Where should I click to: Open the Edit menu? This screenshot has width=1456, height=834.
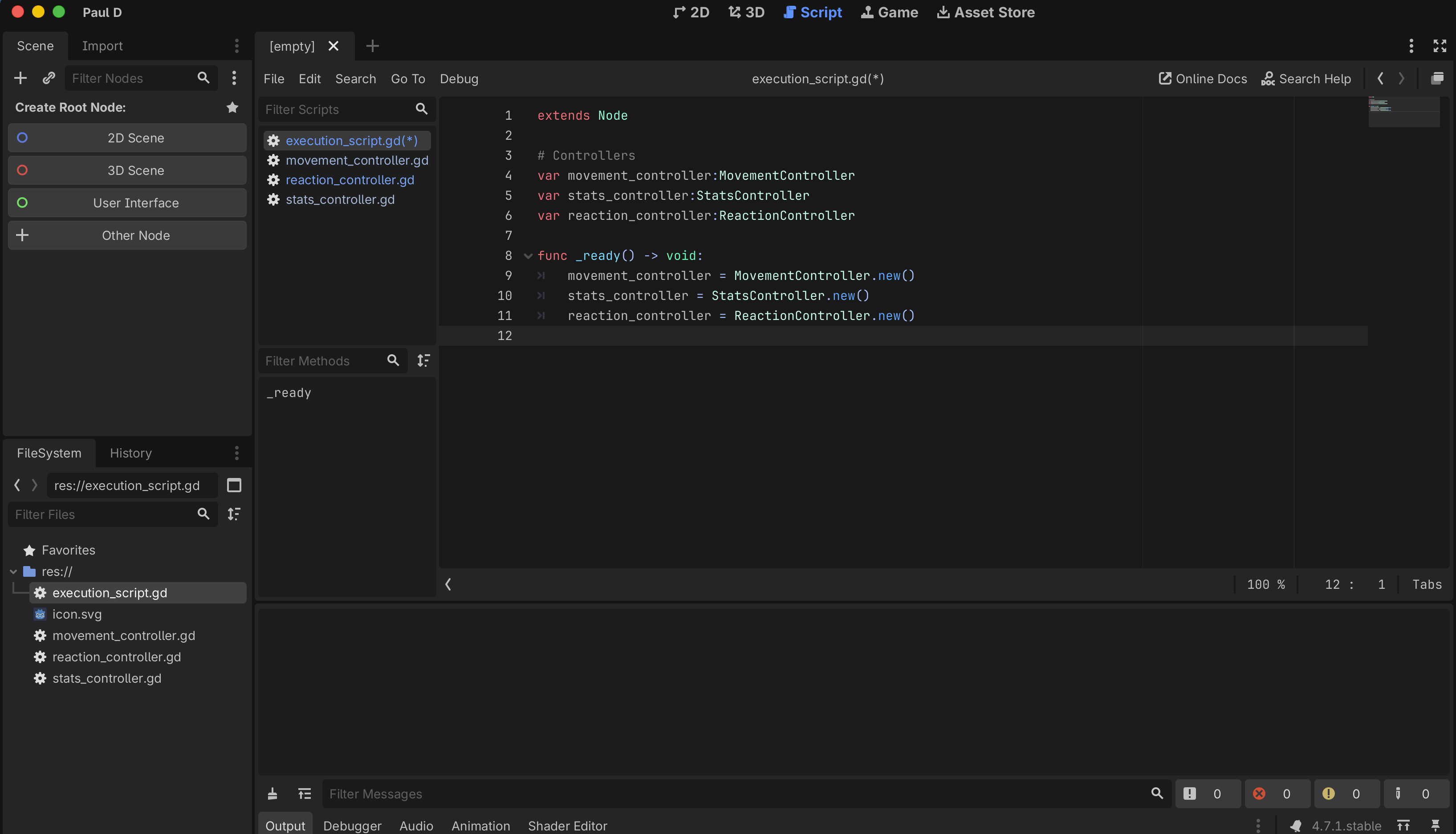tap(309, 78)
